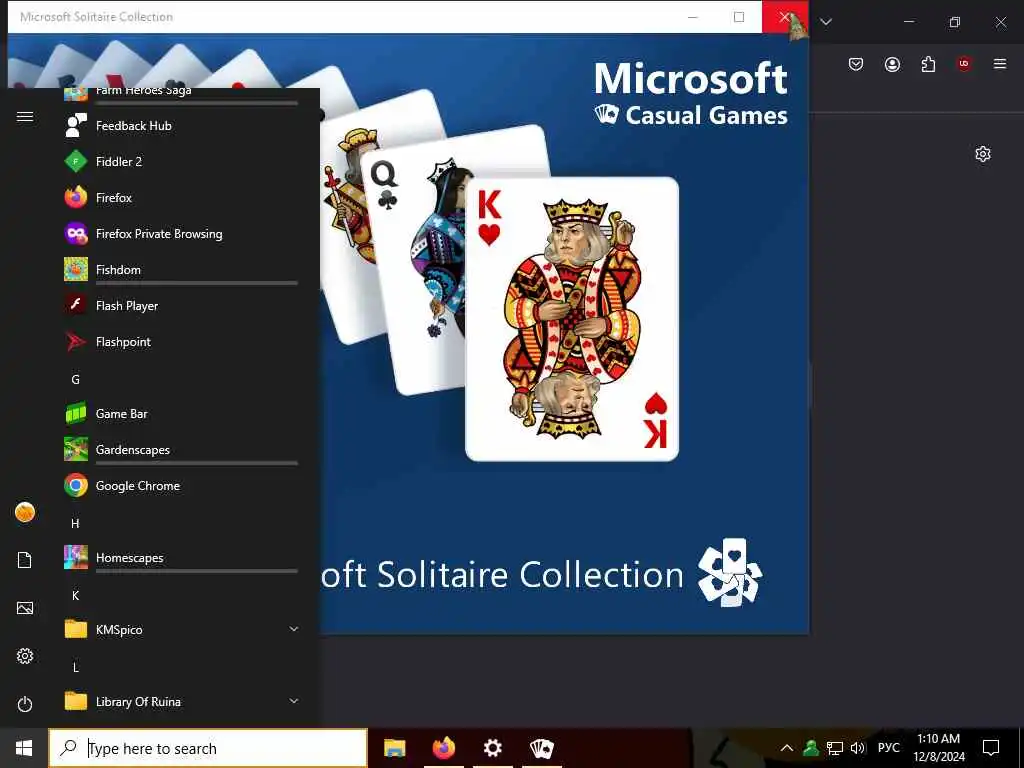Click the green user tray icon
Image resolution: width=1024 pixels, height=768 pixels.
tap(811, 748)
